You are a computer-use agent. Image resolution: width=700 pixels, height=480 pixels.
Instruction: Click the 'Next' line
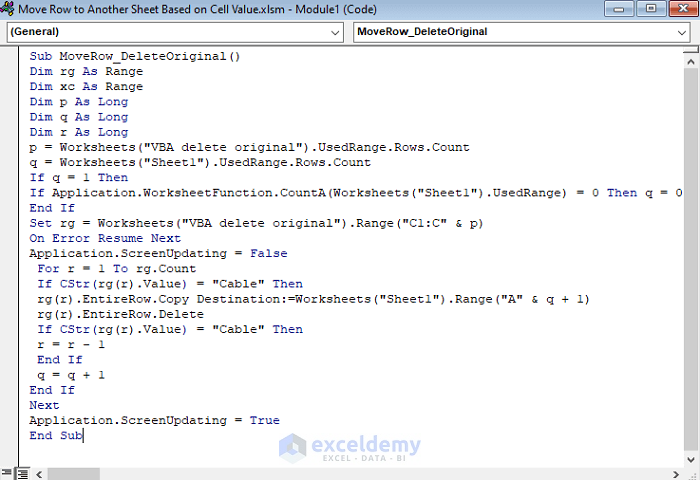click(x=44, y=405)
